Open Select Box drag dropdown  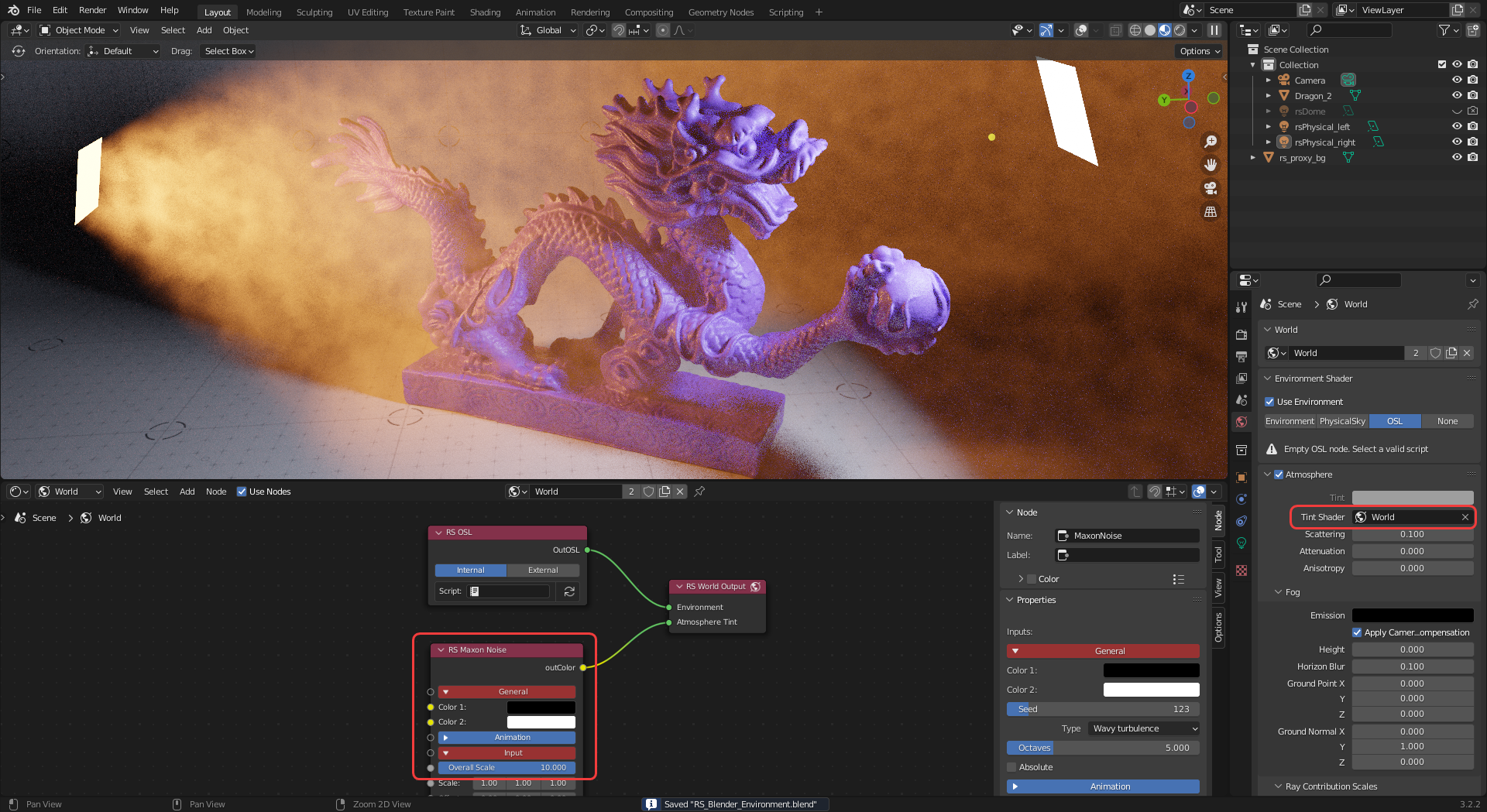pyautogui.click(x=228, y=51)
